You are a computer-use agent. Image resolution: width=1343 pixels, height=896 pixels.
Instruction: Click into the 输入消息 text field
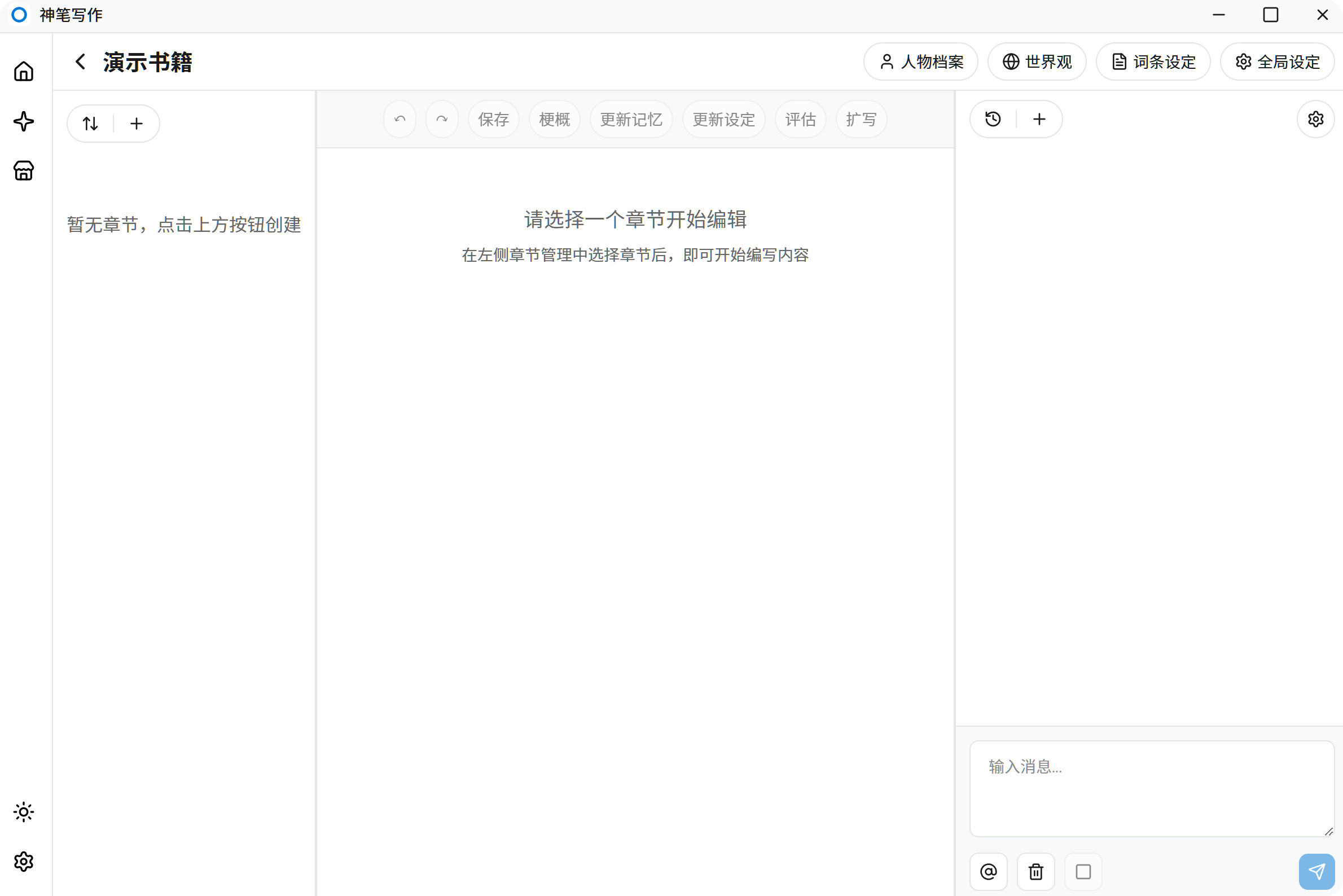pos(1152,789)
